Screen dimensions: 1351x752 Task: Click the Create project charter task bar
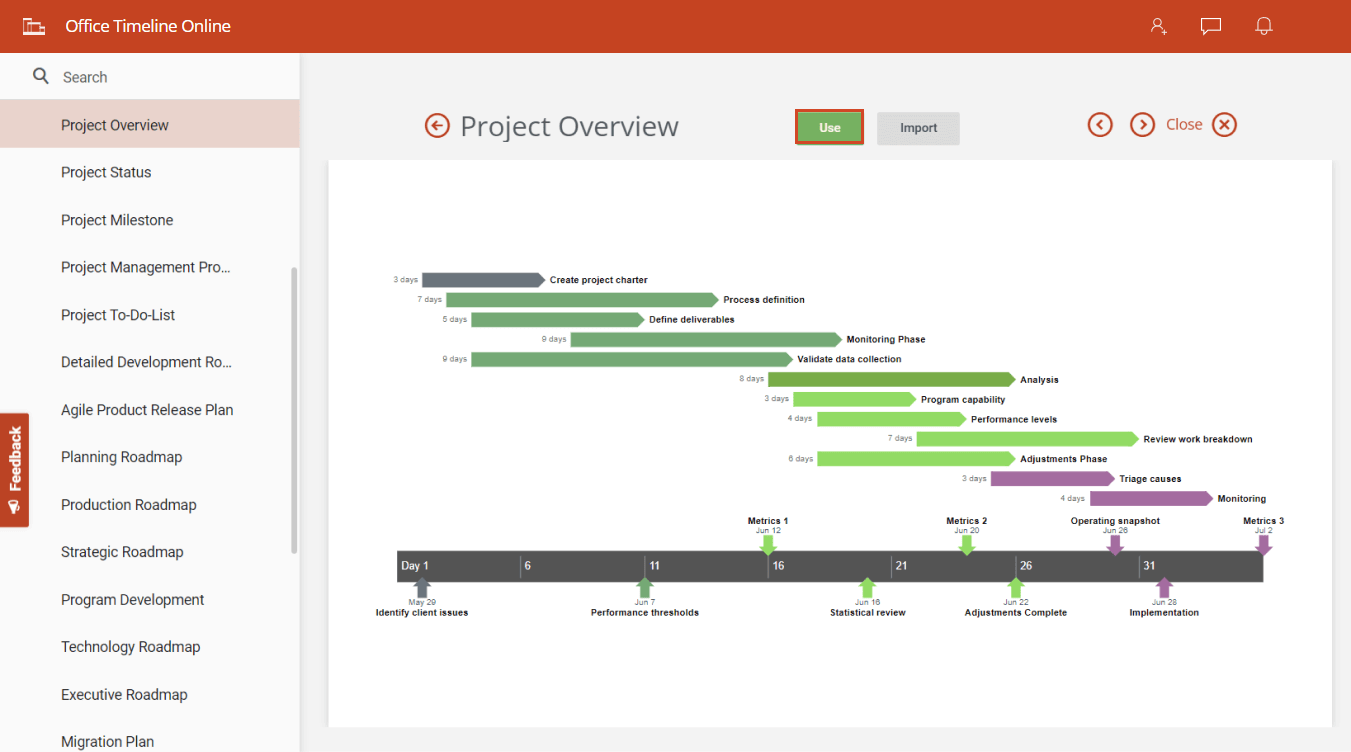483,280
